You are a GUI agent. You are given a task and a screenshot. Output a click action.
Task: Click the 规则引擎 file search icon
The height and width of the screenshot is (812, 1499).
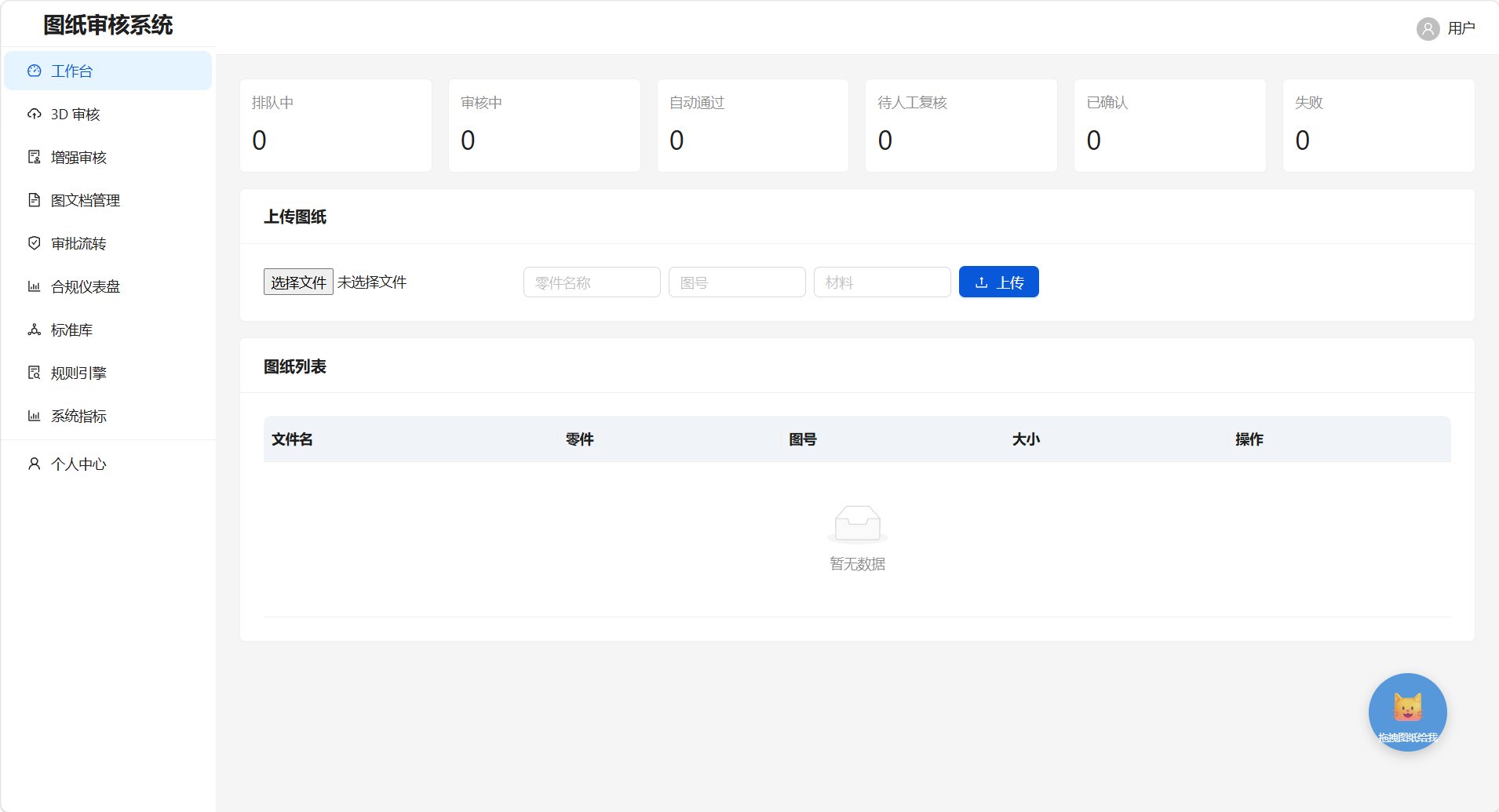click(34, 373)
